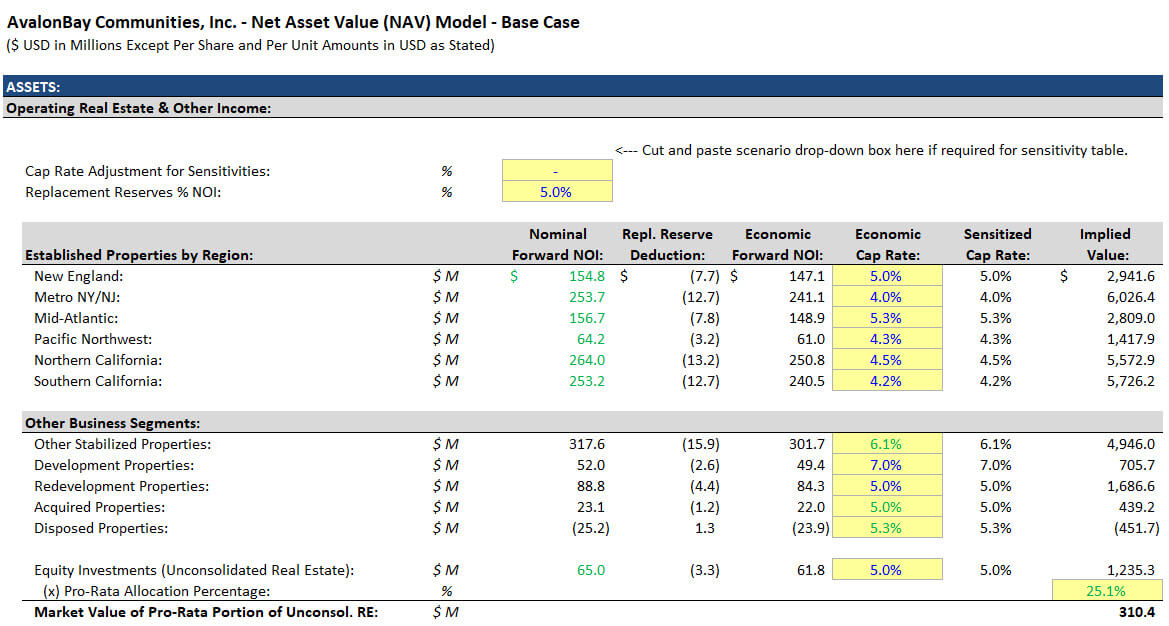This screenshot has width=1169, height=626.
Task: Click Northern California economic NOI 250.8
Action: pos(807,359)
